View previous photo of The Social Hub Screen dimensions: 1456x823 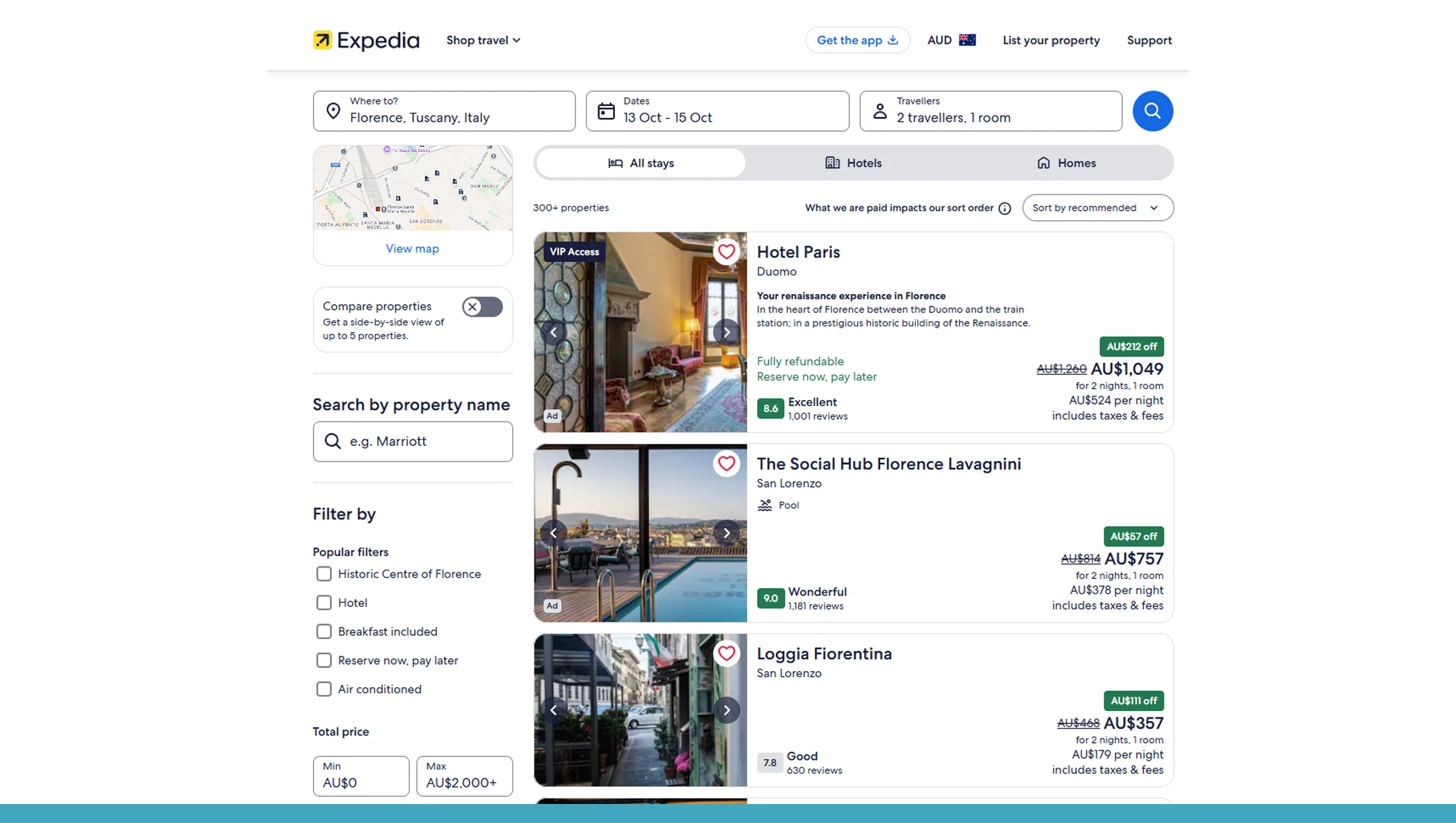(553, 532)
